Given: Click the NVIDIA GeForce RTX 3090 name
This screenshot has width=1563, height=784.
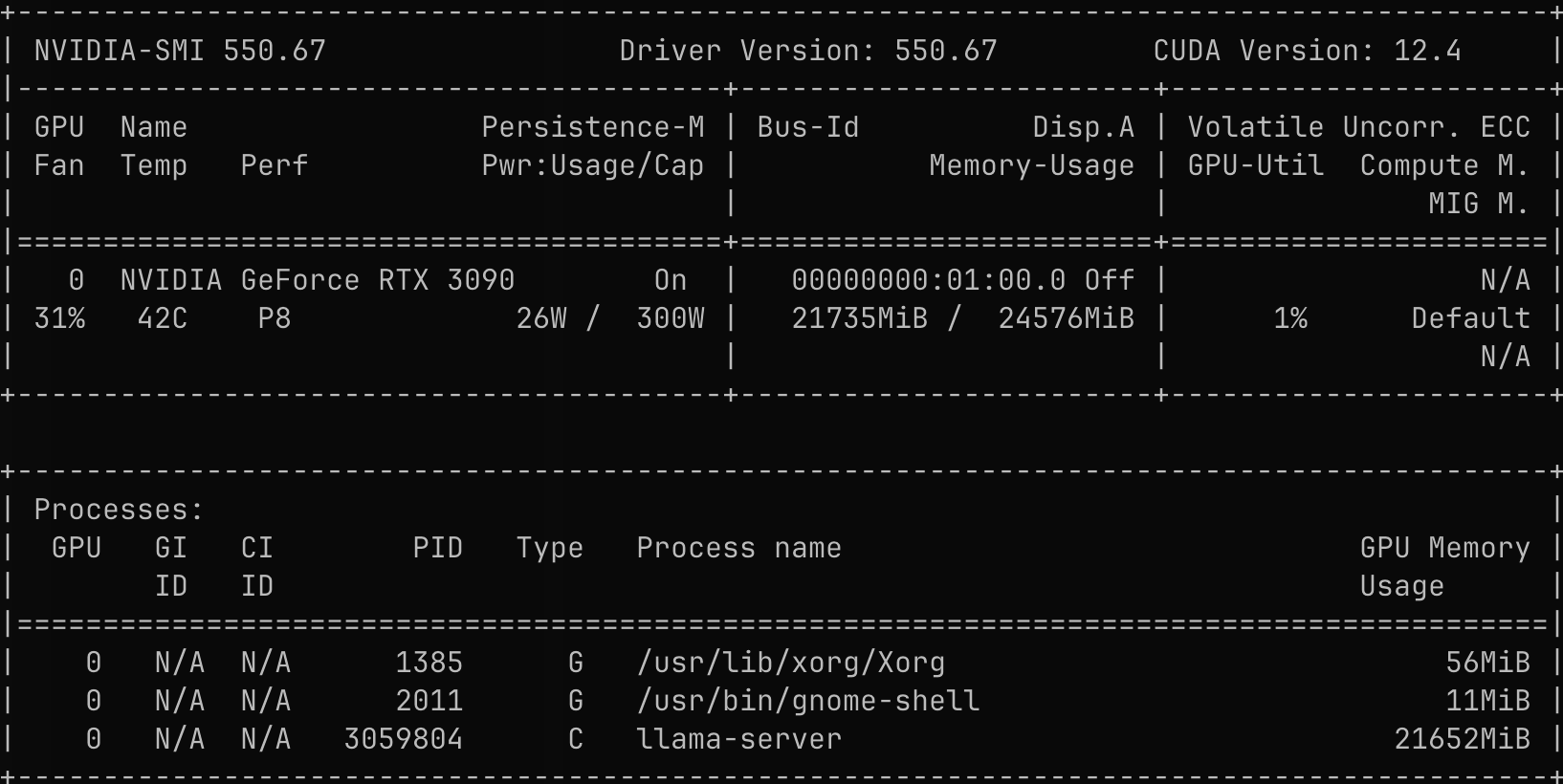Looking at the screenshot, I should pos(317,280).
